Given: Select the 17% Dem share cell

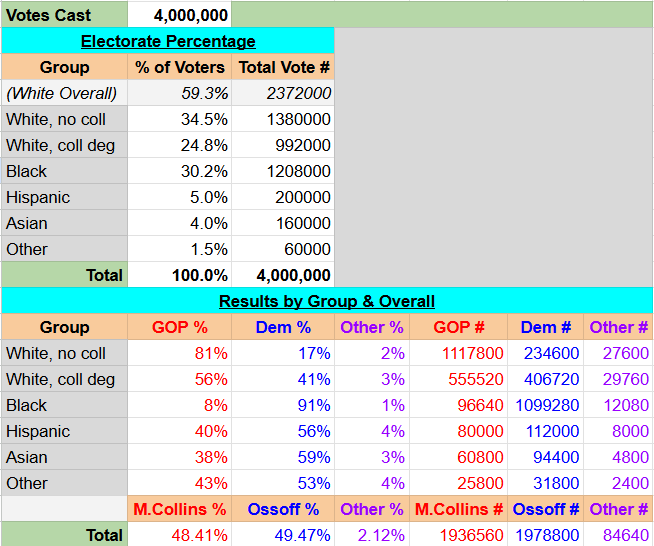Looking at the screenshot, I should pos(283,353).
